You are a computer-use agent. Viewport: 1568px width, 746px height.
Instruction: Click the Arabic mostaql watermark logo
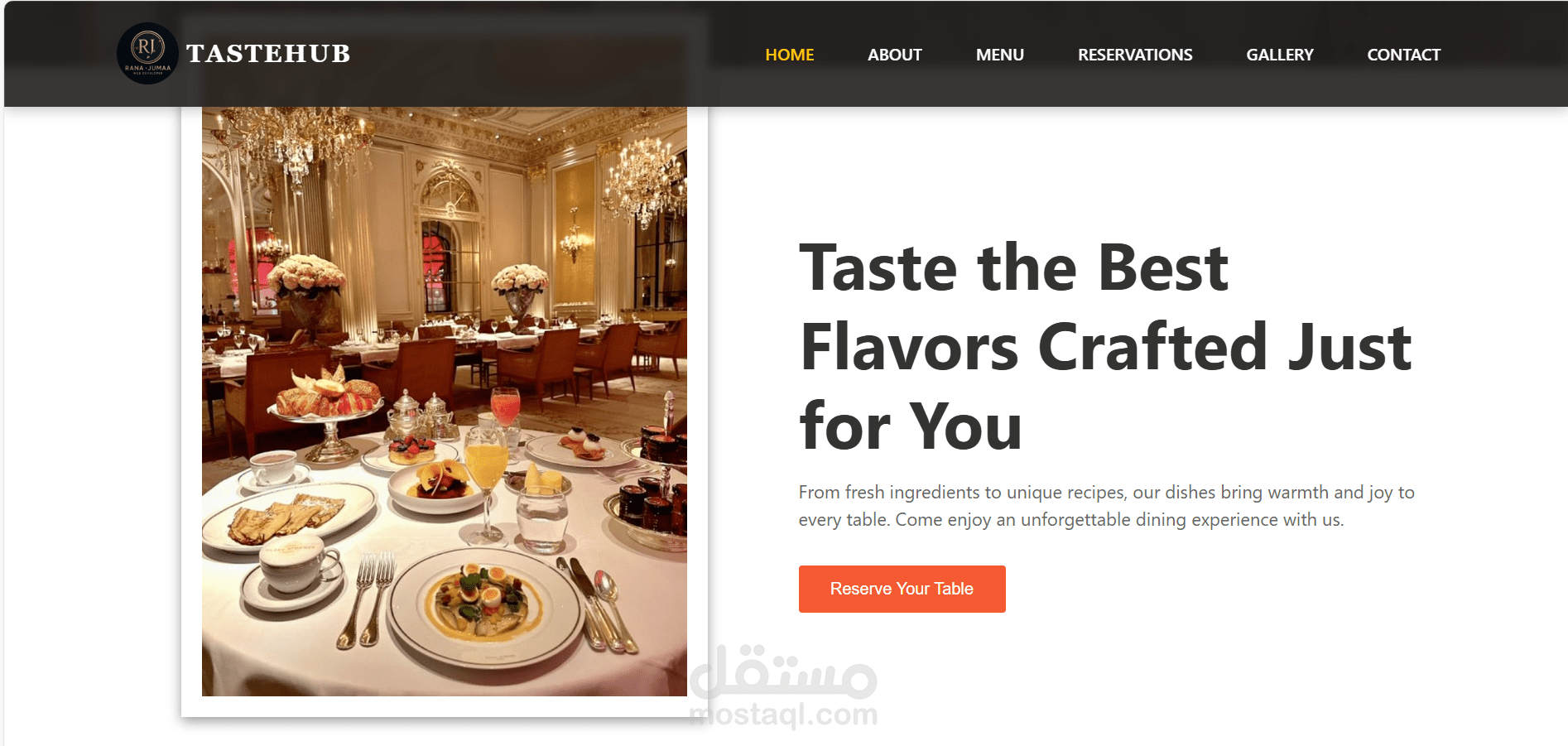783,671
